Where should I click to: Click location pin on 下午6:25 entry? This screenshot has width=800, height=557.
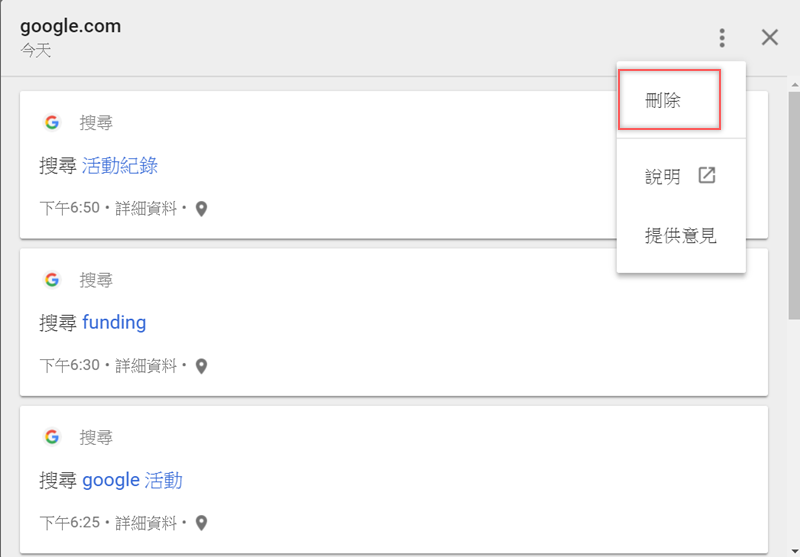point(201,523)
